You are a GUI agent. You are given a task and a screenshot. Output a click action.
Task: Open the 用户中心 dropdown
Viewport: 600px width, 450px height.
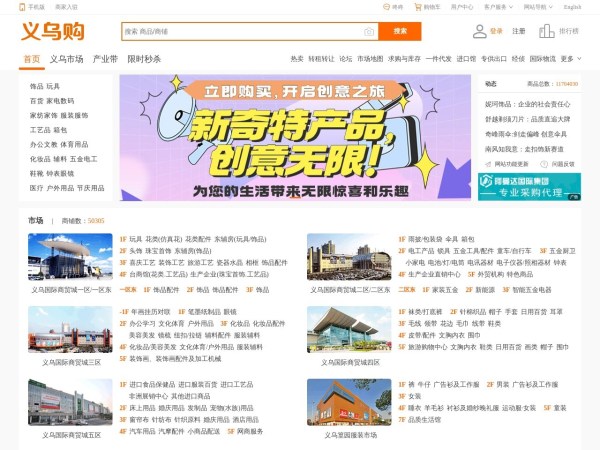coord(463,6)
